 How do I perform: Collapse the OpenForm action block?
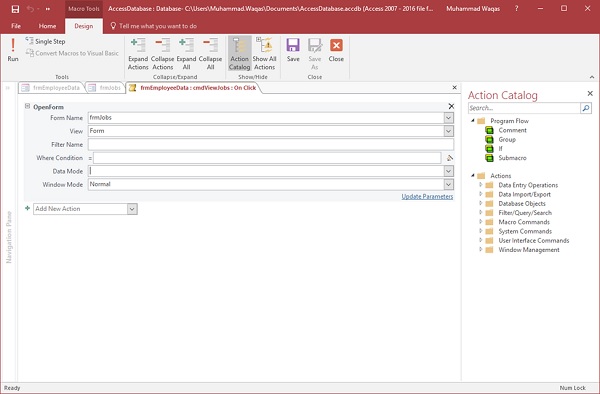[x=27, y=106]
